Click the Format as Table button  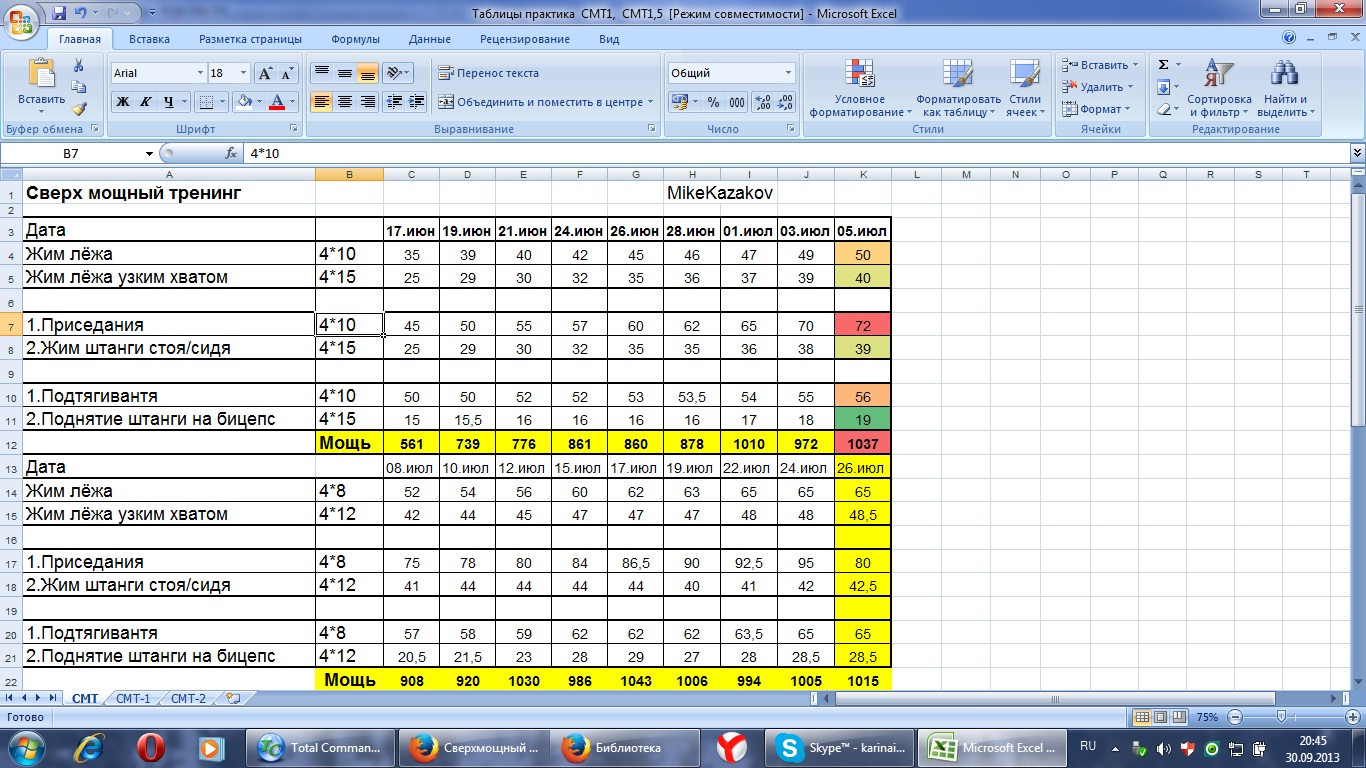click(x=958, y=88)
